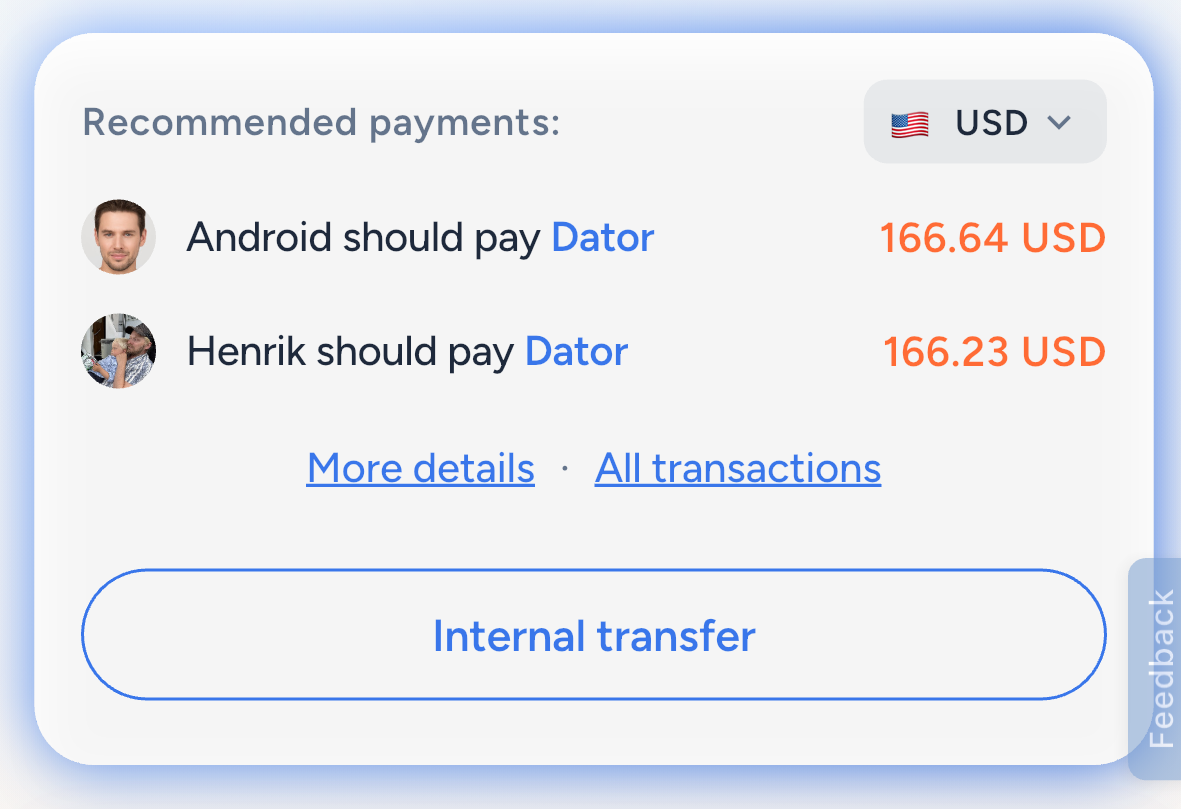
Task: View the All transactions link
Action: [x=737, y=468]
